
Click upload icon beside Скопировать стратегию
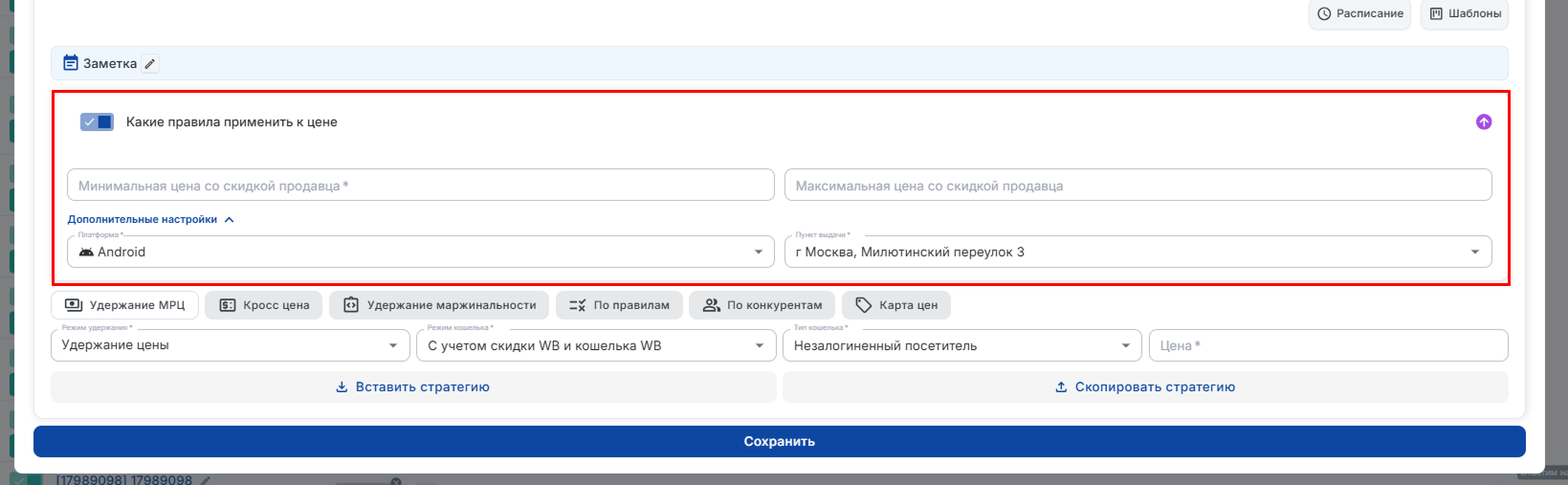coord(1061,387)
